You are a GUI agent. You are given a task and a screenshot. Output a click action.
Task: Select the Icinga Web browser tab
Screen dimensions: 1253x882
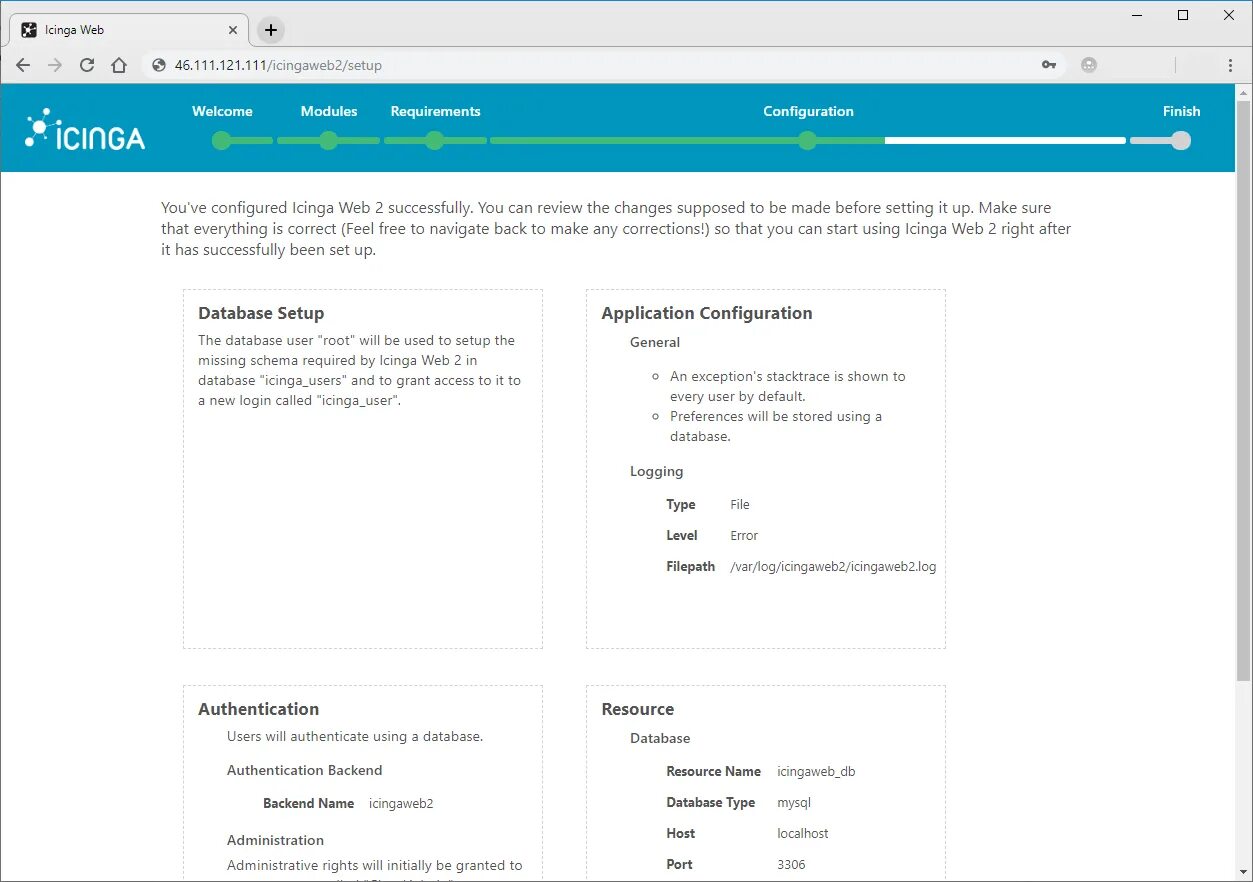pos(130,30)
